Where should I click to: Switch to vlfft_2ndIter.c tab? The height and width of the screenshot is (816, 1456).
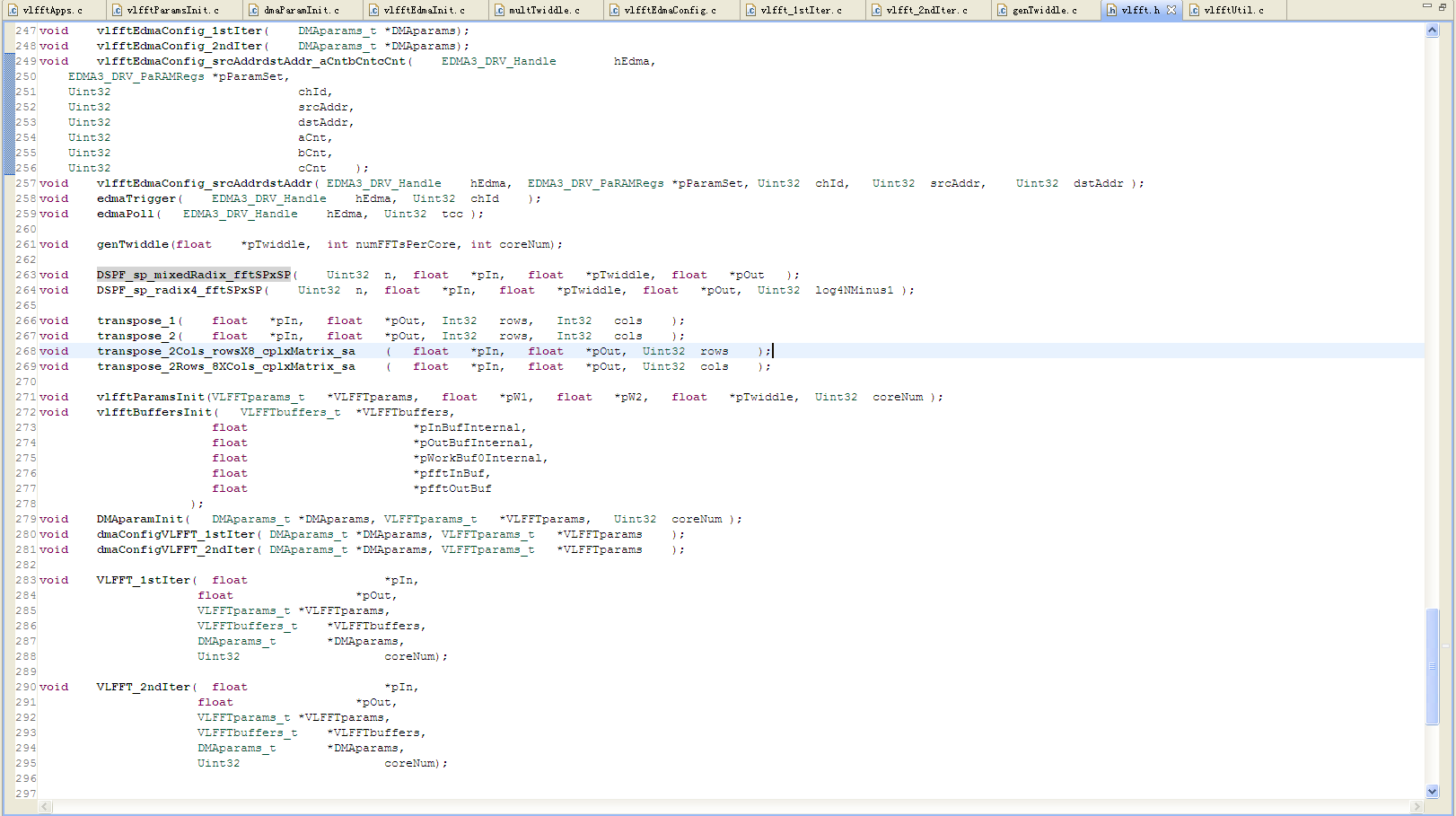(926, 10)
